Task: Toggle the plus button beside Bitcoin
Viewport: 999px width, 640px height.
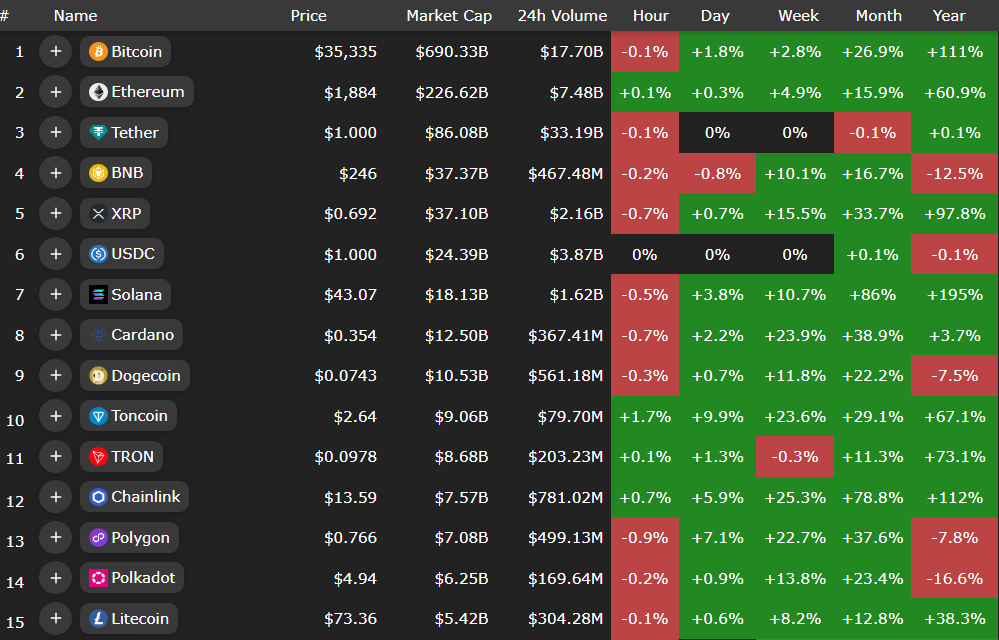Action: coord(55,52)
